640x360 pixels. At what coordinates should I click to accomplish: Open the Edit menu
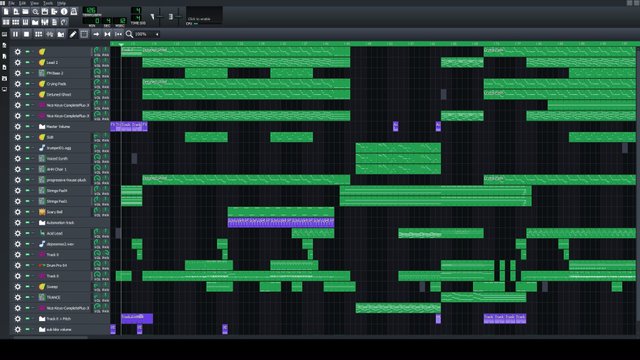tap(22, 3)
